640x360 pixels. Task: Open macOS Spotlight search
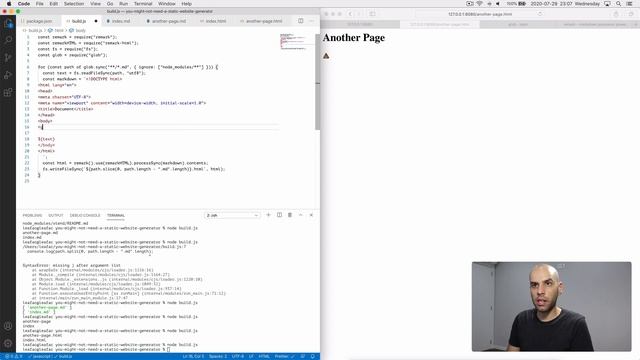point(619,4)
